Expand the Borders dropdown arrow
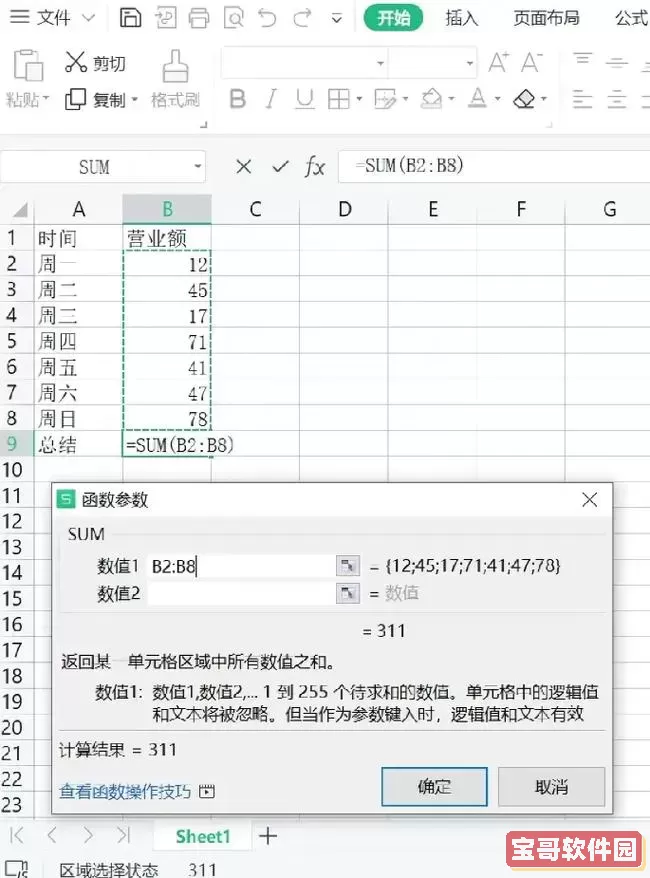The height and width of the screenshot is (878, 650). pos(359,99)
